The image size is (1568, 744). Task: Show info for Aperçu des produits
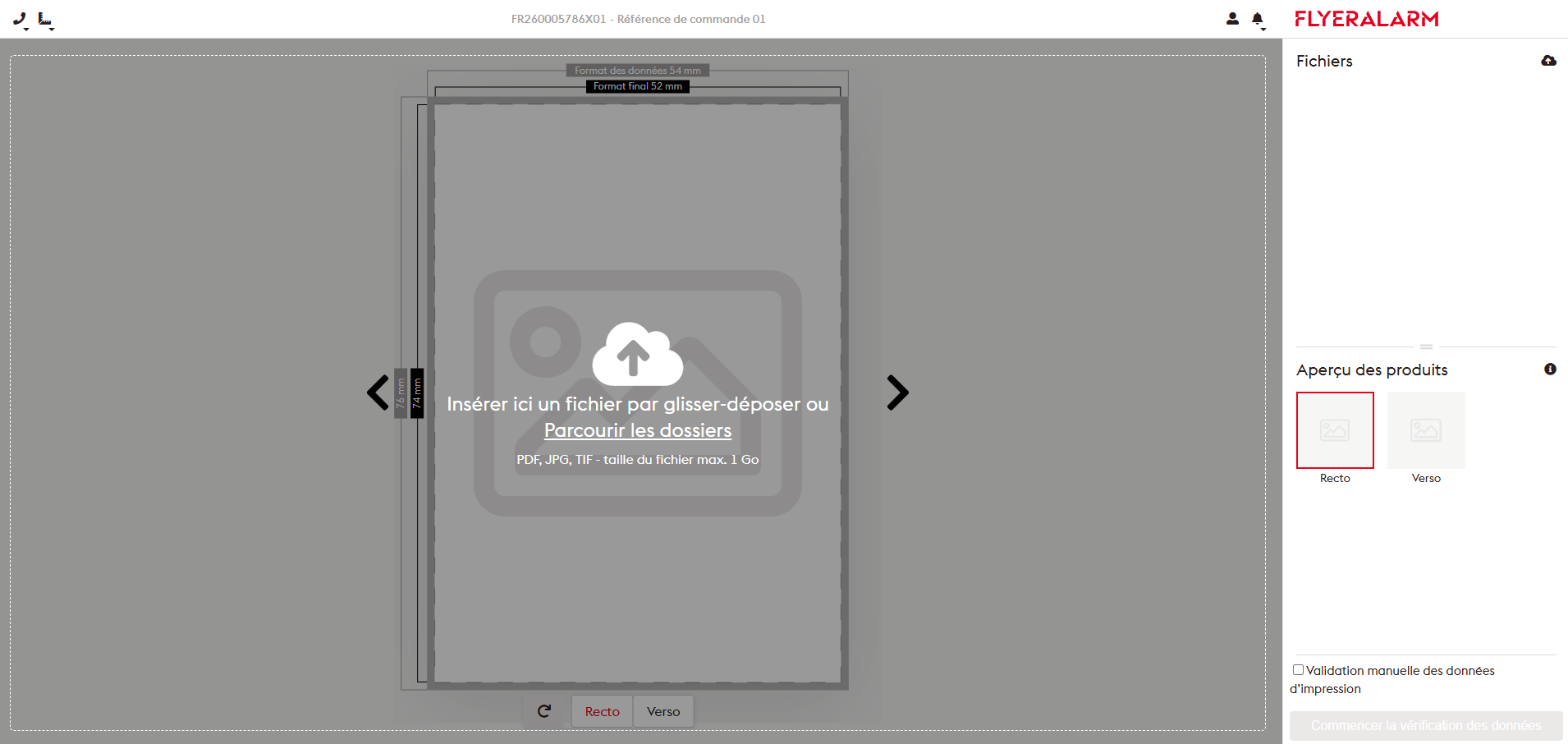coord(1550,370)
